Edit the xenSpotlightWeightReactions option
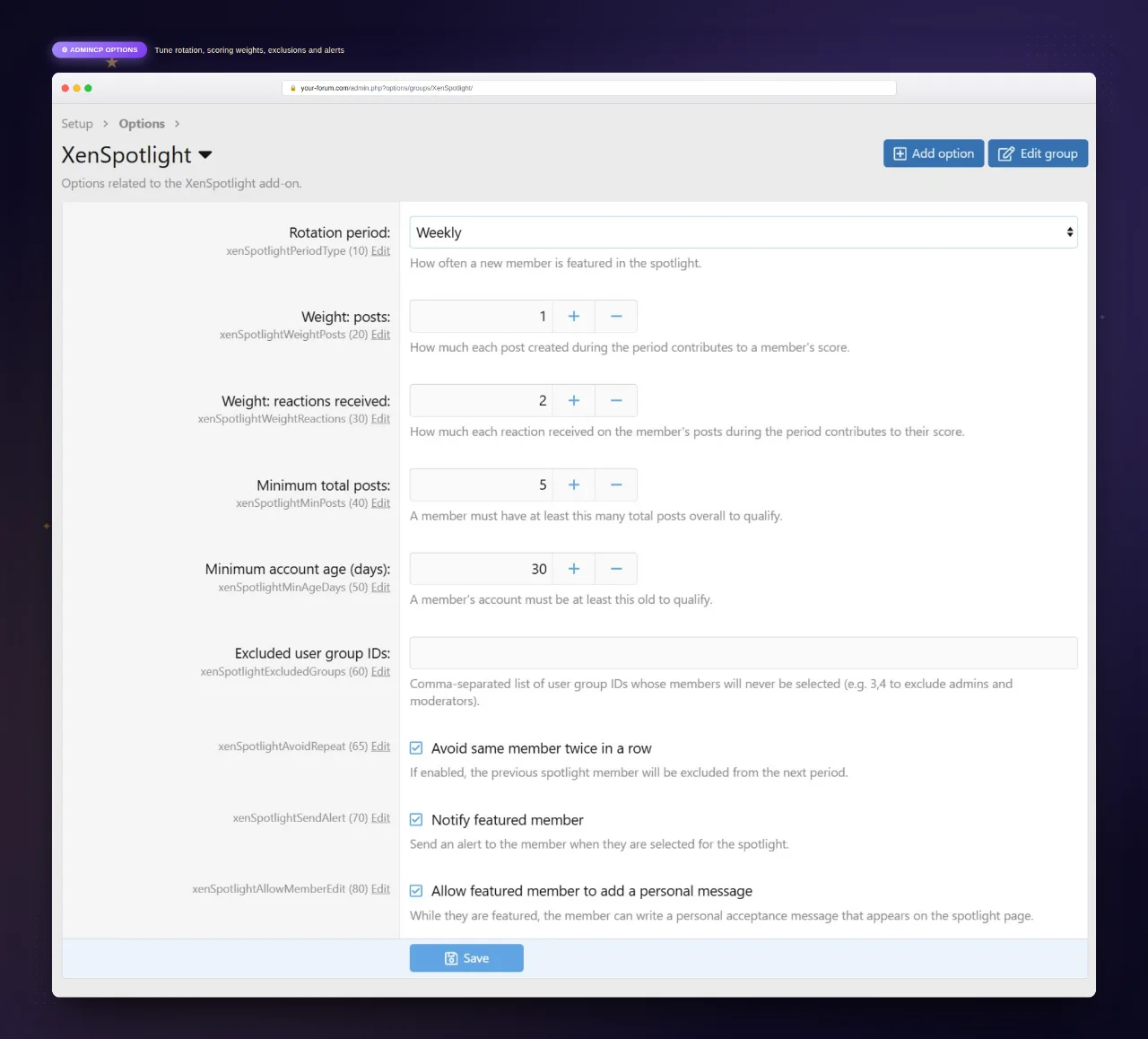Screen dimensions: 1148x1039 tap(380, 419)
